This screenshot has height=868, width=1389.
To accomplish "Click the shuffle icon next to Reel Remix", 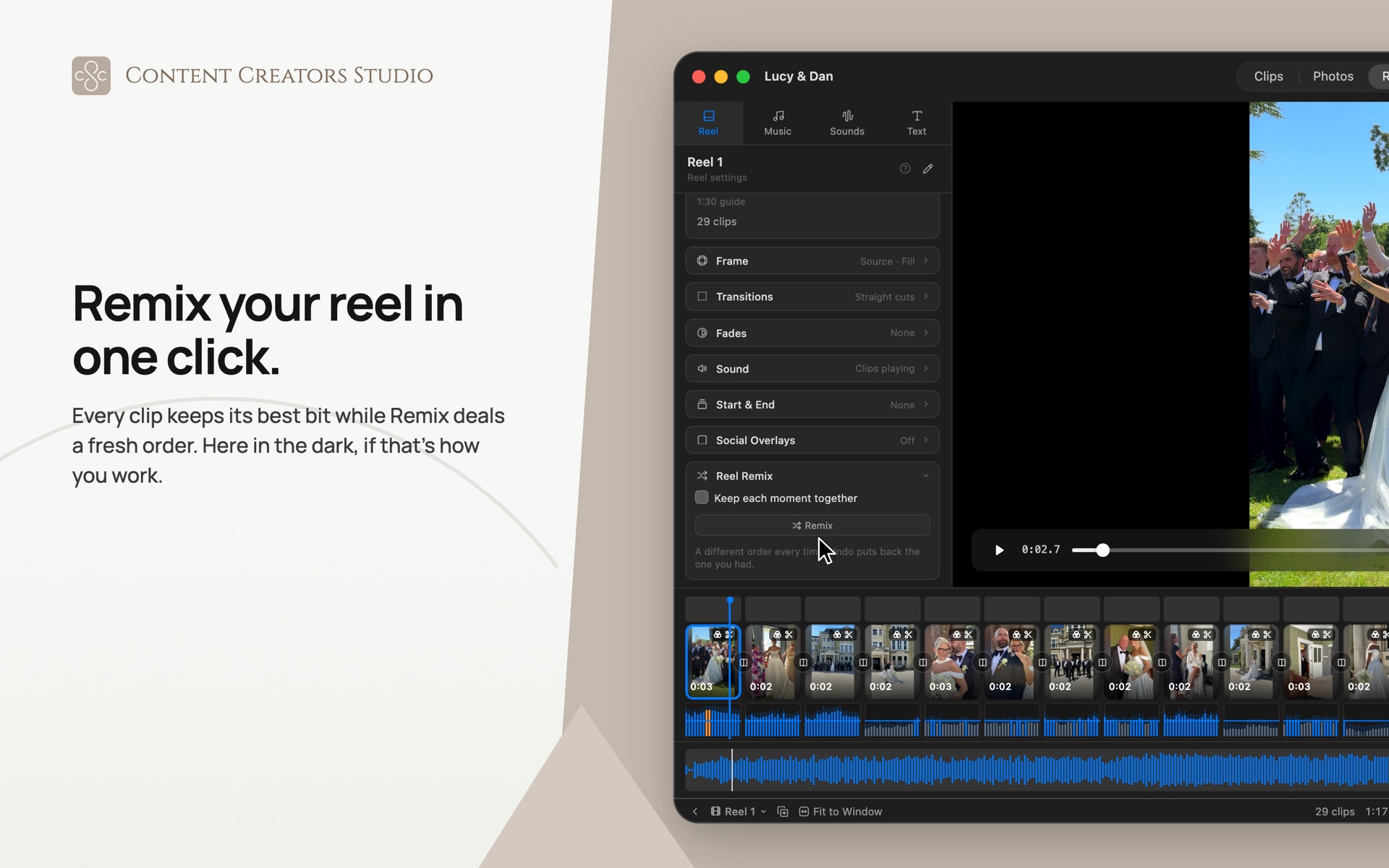I will pyautogui.click(x=702, y=476).
